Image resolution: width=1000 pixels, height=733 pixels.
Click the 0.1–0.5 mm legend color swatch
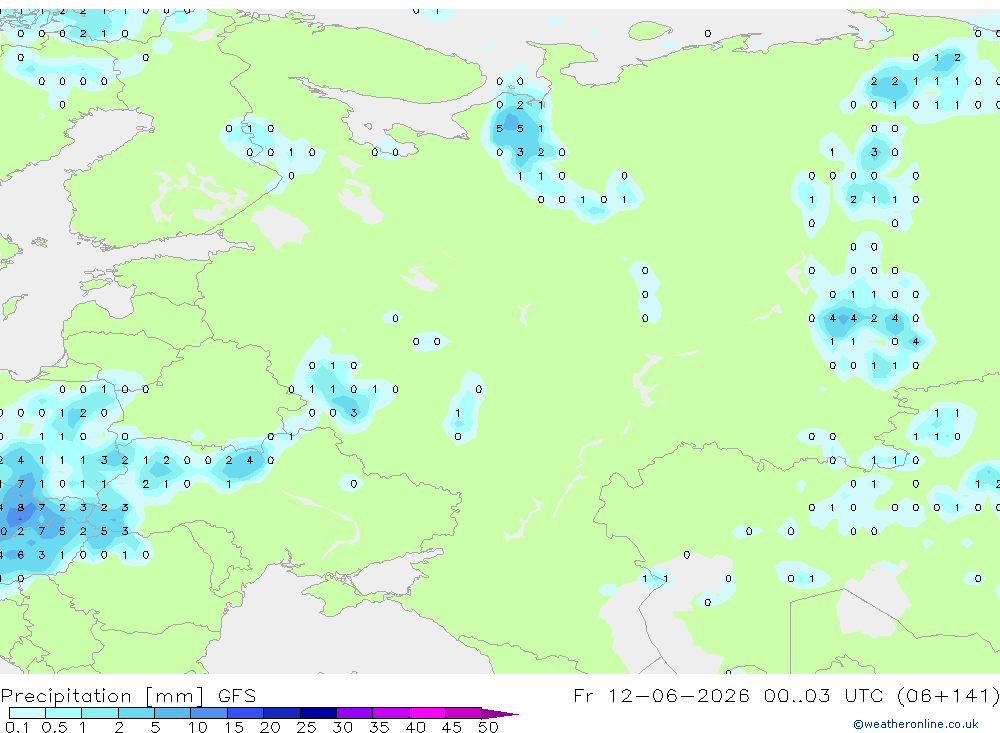(27, 713)
